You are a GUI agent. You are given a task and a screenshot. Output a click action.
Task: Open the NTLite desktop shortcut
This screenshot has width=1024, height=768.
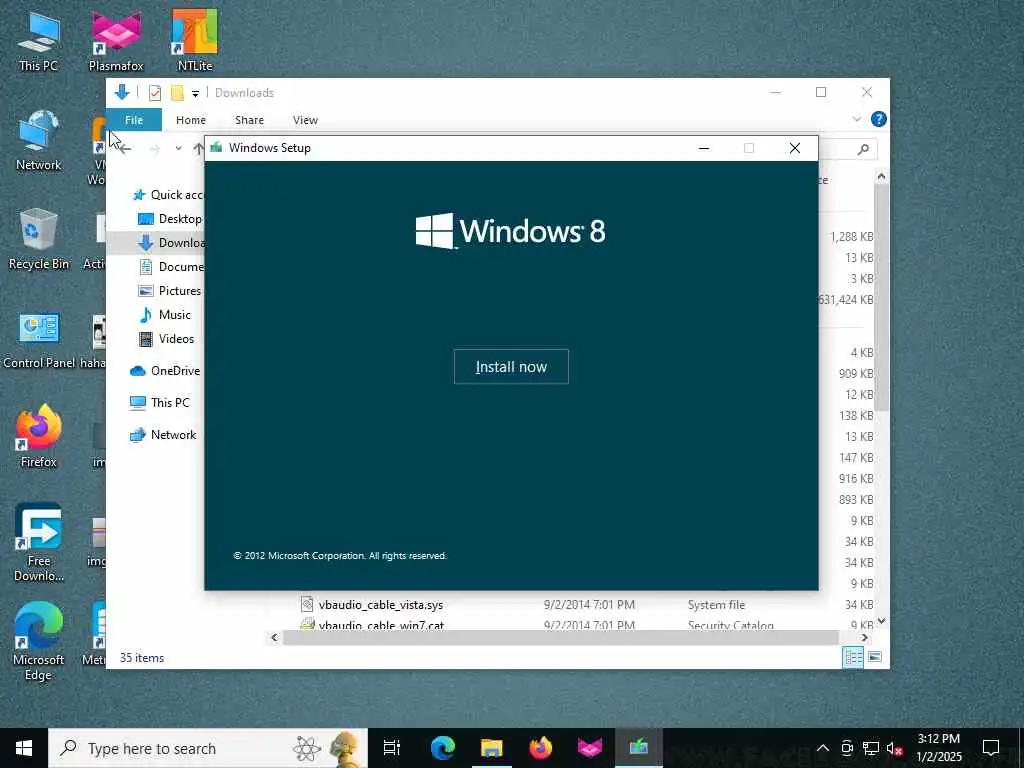(x=195, y=41)
